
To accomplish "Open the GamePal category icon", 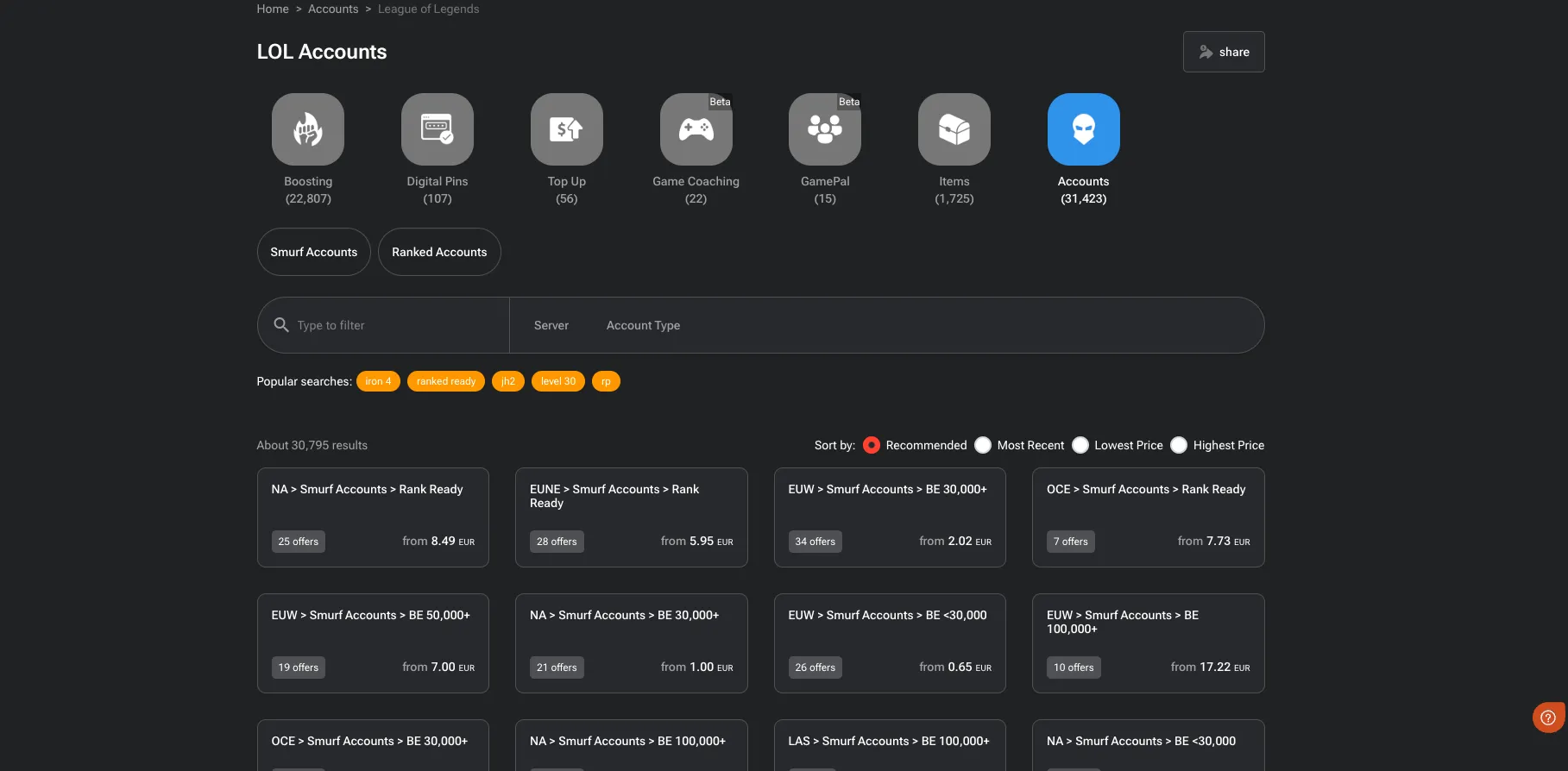I will coord(824,129).
